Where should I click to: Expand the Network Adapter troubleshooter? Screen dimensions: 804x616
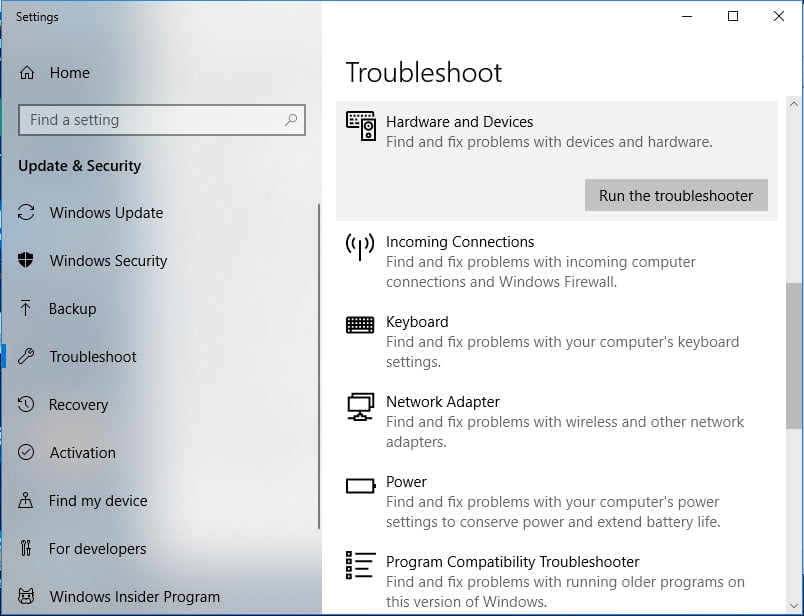(x=443, y=402)
